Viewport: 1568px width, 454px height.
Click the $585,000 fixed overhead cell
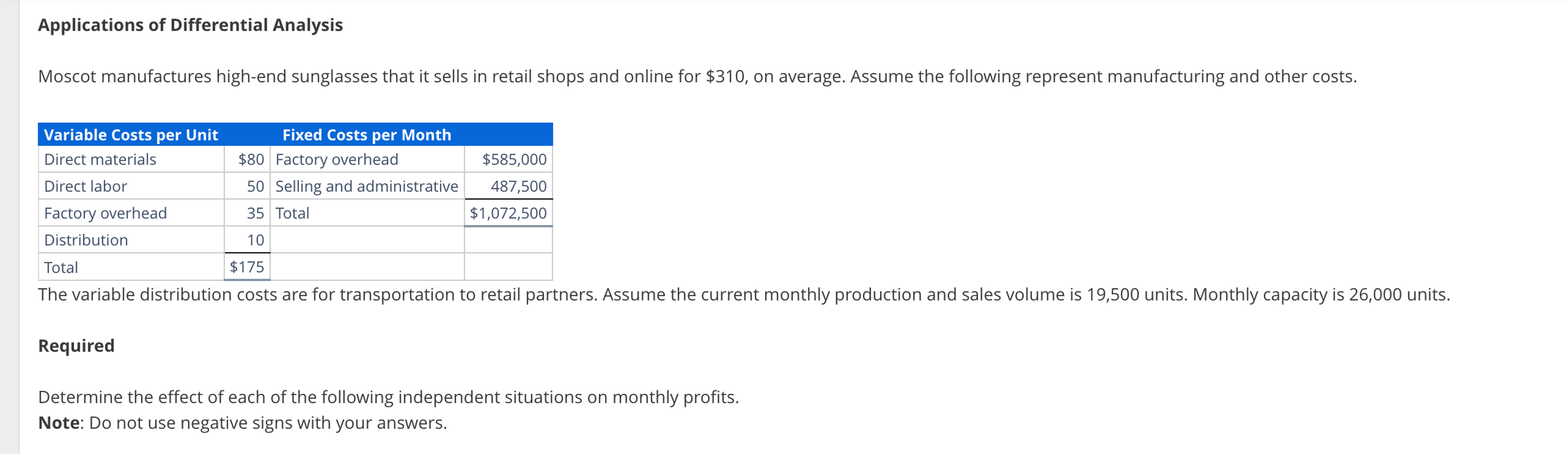[x=514, y=159]
